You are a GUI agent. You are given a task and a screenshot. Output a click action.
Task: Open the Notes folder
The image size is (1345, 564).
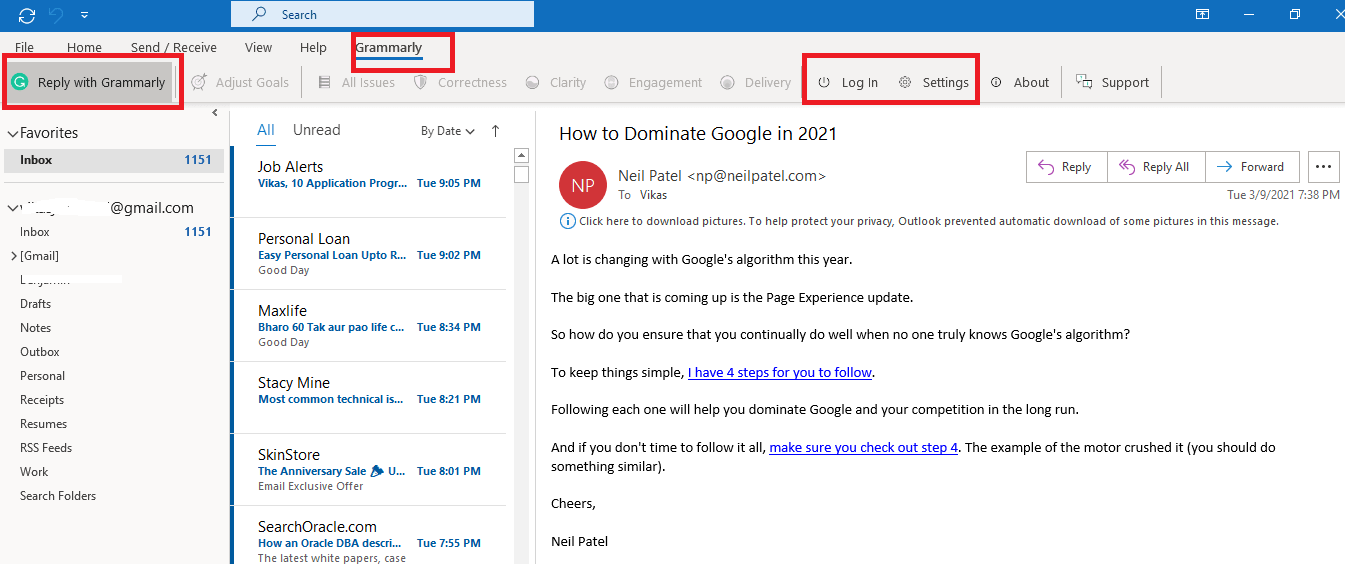35,328
